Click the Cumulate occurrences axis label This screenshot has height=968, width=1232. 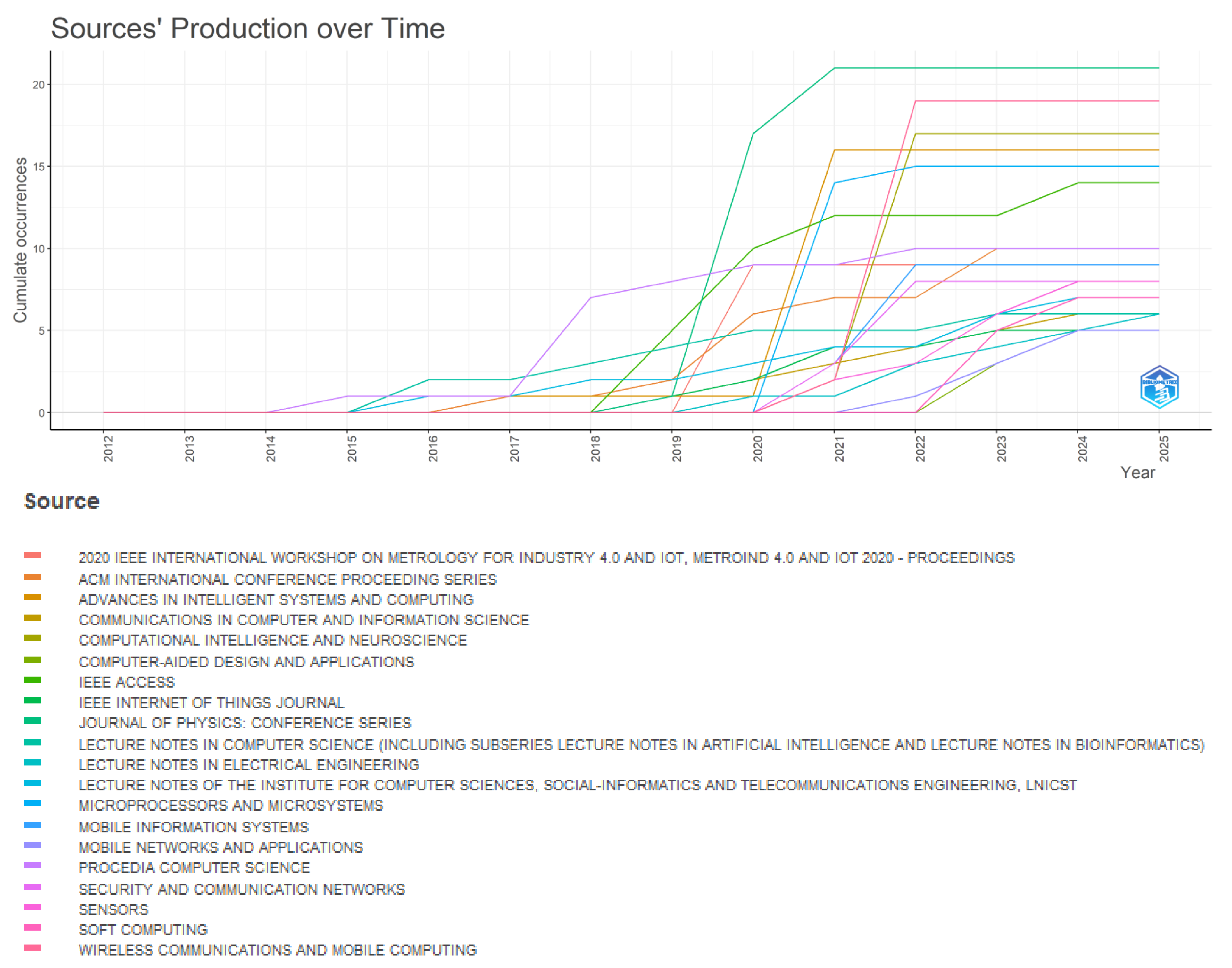point(21,240)
